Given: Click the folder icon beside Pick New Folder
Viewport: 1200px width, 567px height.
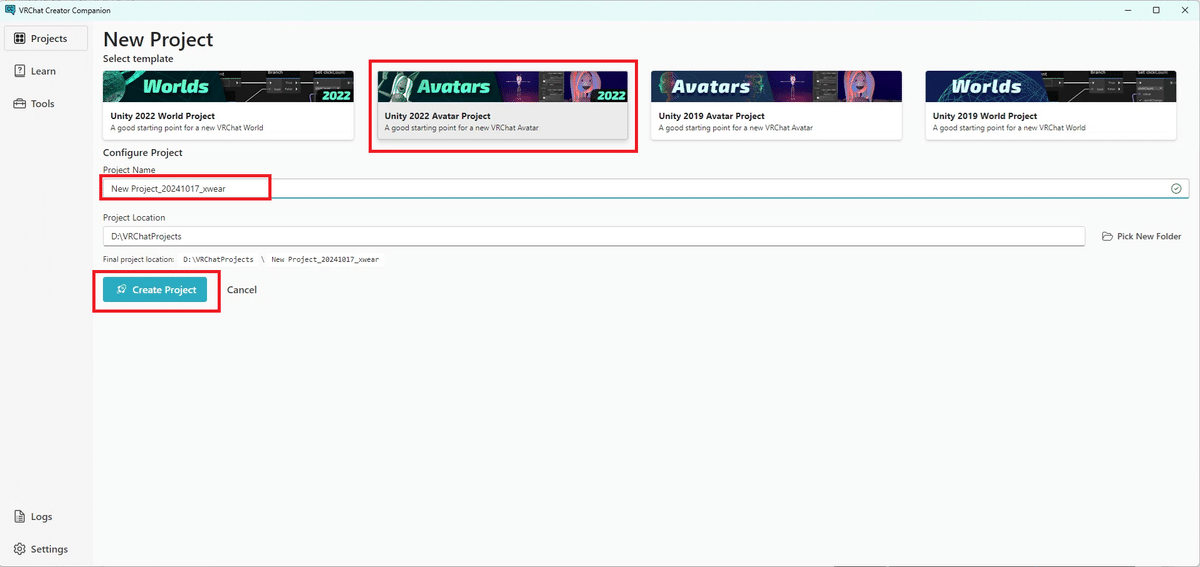Looking at the screenshot, I should pos(1107,237).
